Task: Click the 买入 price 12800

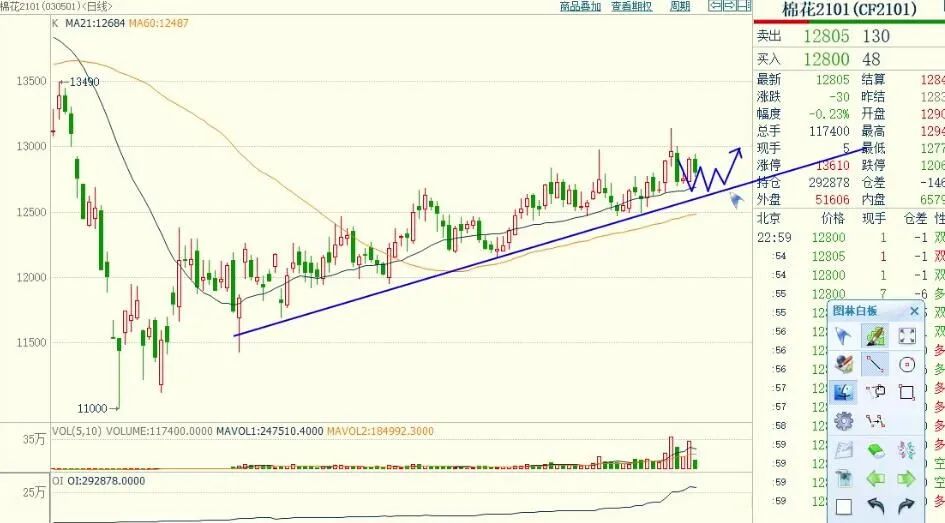Action: pos(826,59)
